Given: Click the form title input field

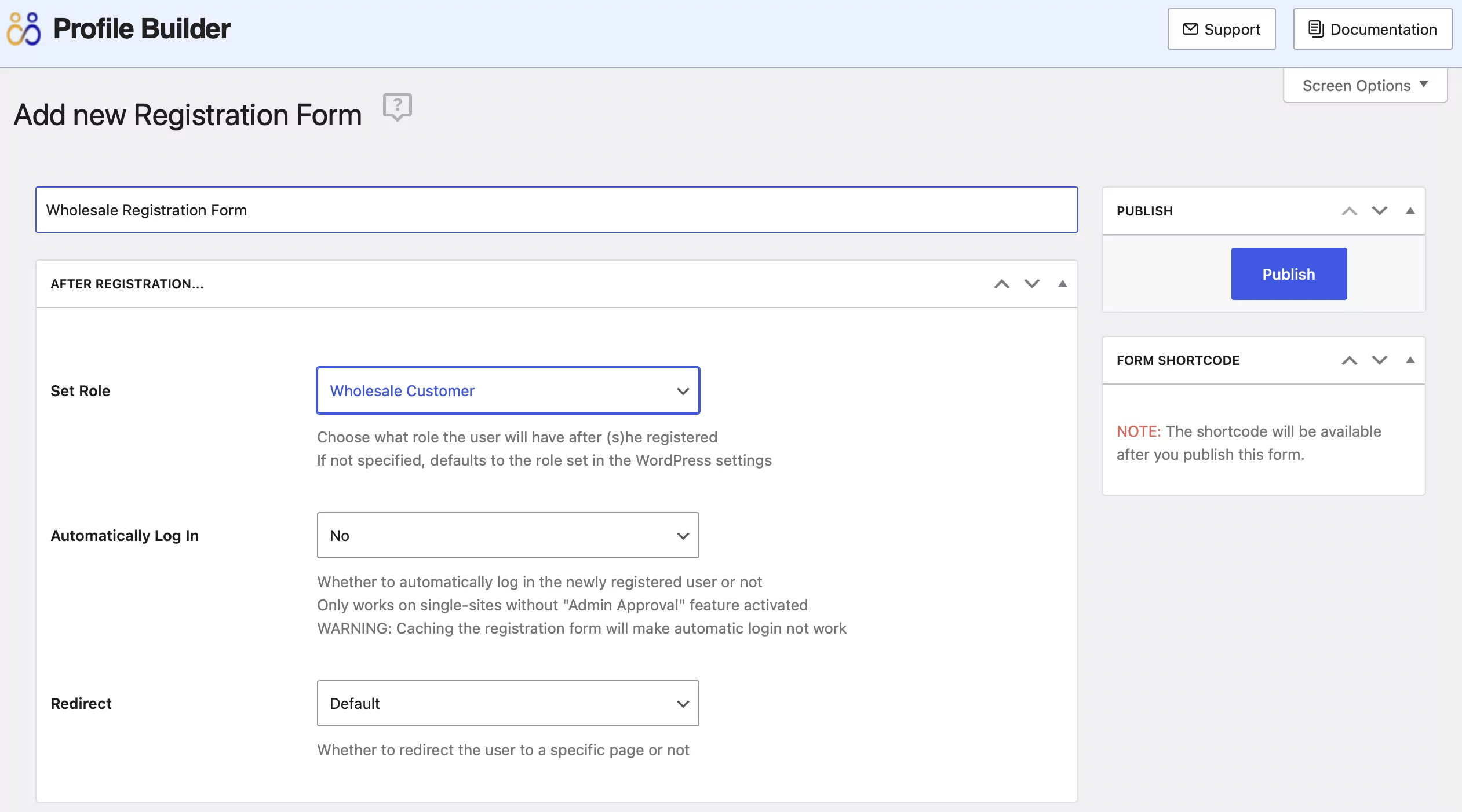Looking at the screenshot, I should [x=557, y=210].
